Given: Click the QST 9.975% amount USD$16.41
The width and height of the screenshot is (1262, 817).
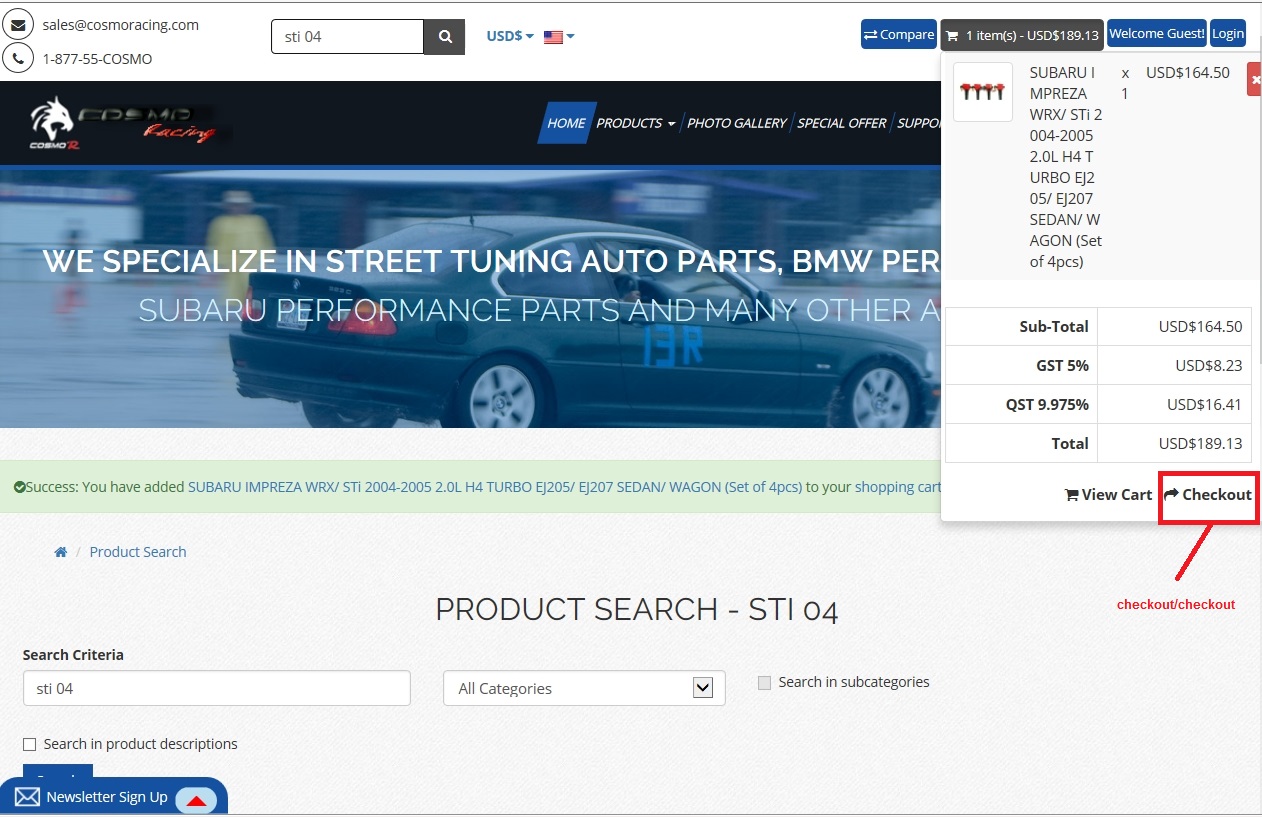Looking at the screenshot, I should point(1205,404).
